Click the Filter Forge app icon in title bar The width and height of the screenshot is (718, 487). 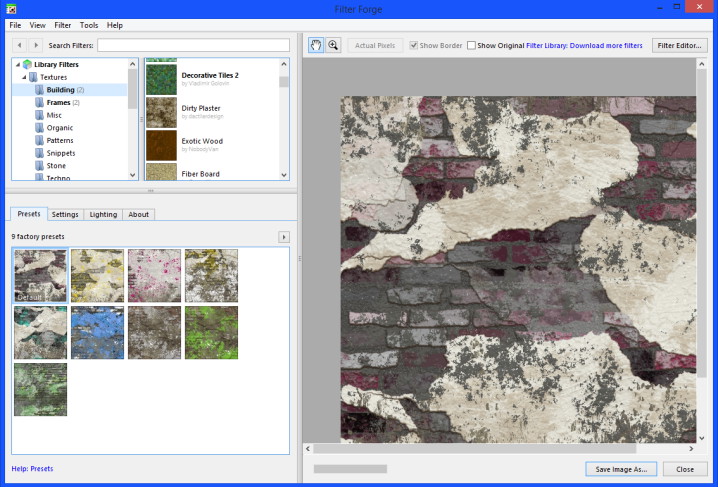pyautogui.click(x=11, y=8)
